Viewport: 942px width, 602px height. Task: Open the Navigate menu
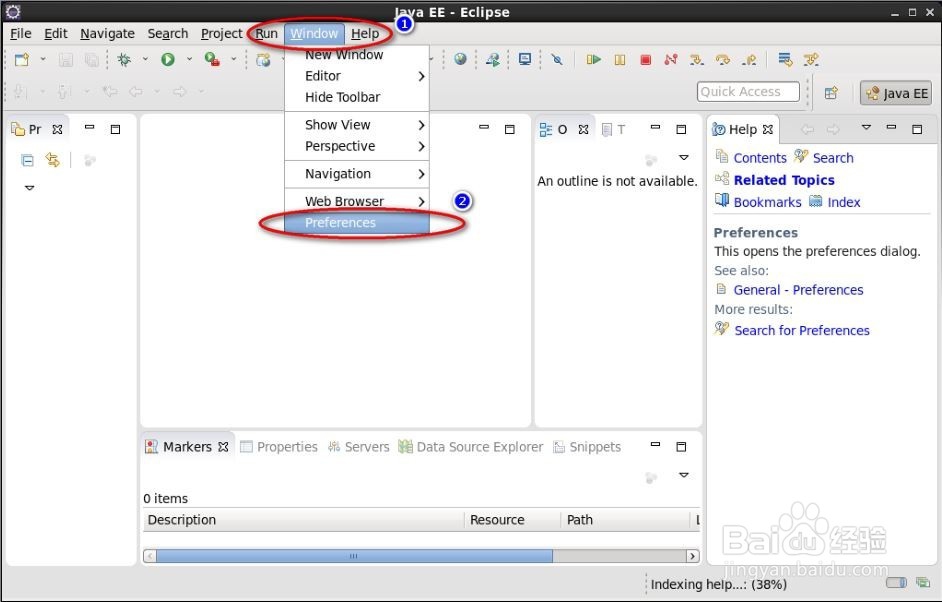(x=108, y=34)
